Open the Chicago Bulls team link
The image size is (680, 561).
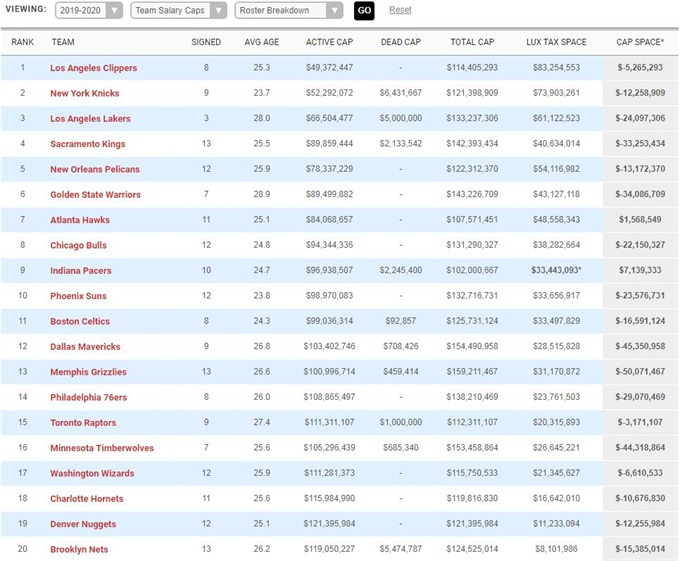(78, 245)
